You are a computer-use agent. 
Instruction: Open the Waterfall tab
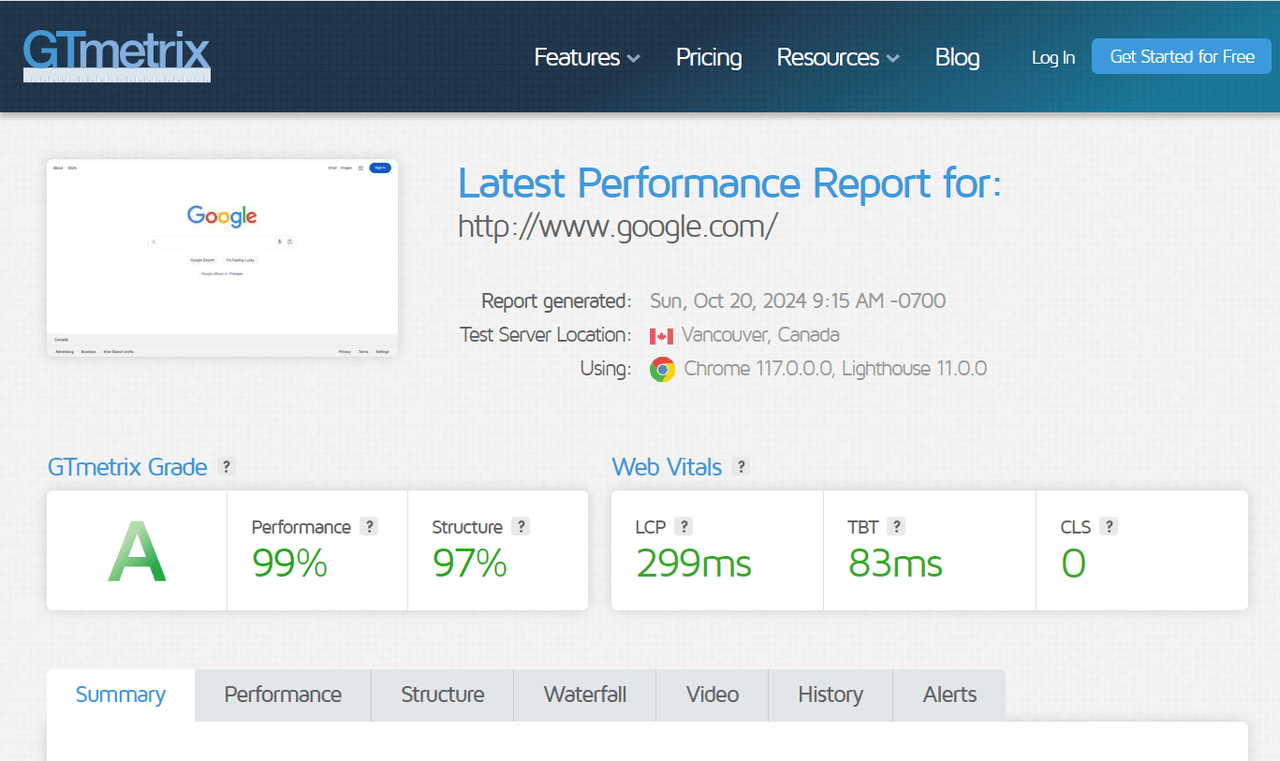point(585,695)
